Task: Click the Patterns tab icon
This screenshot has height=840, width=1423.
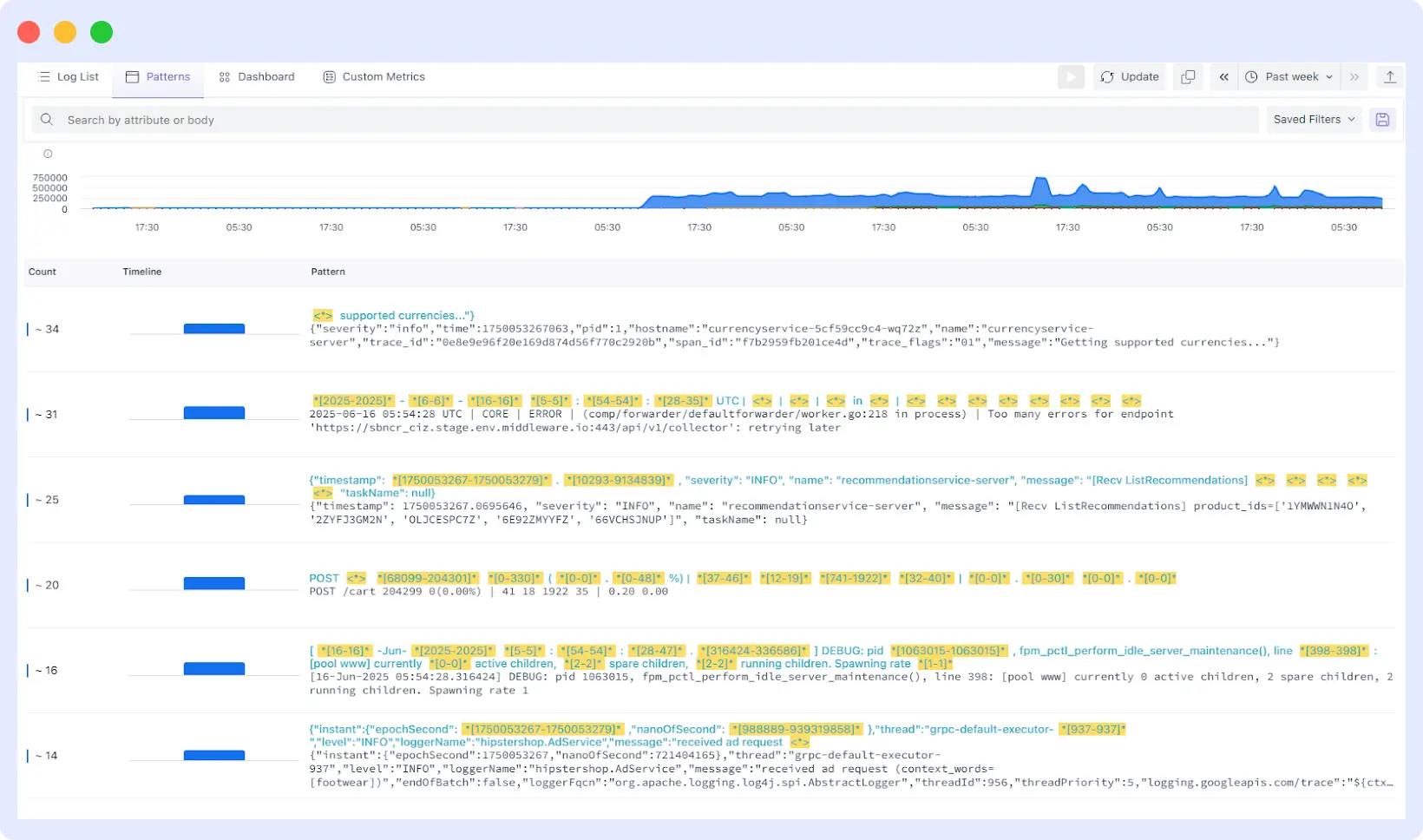Action: tap(132, 76)
